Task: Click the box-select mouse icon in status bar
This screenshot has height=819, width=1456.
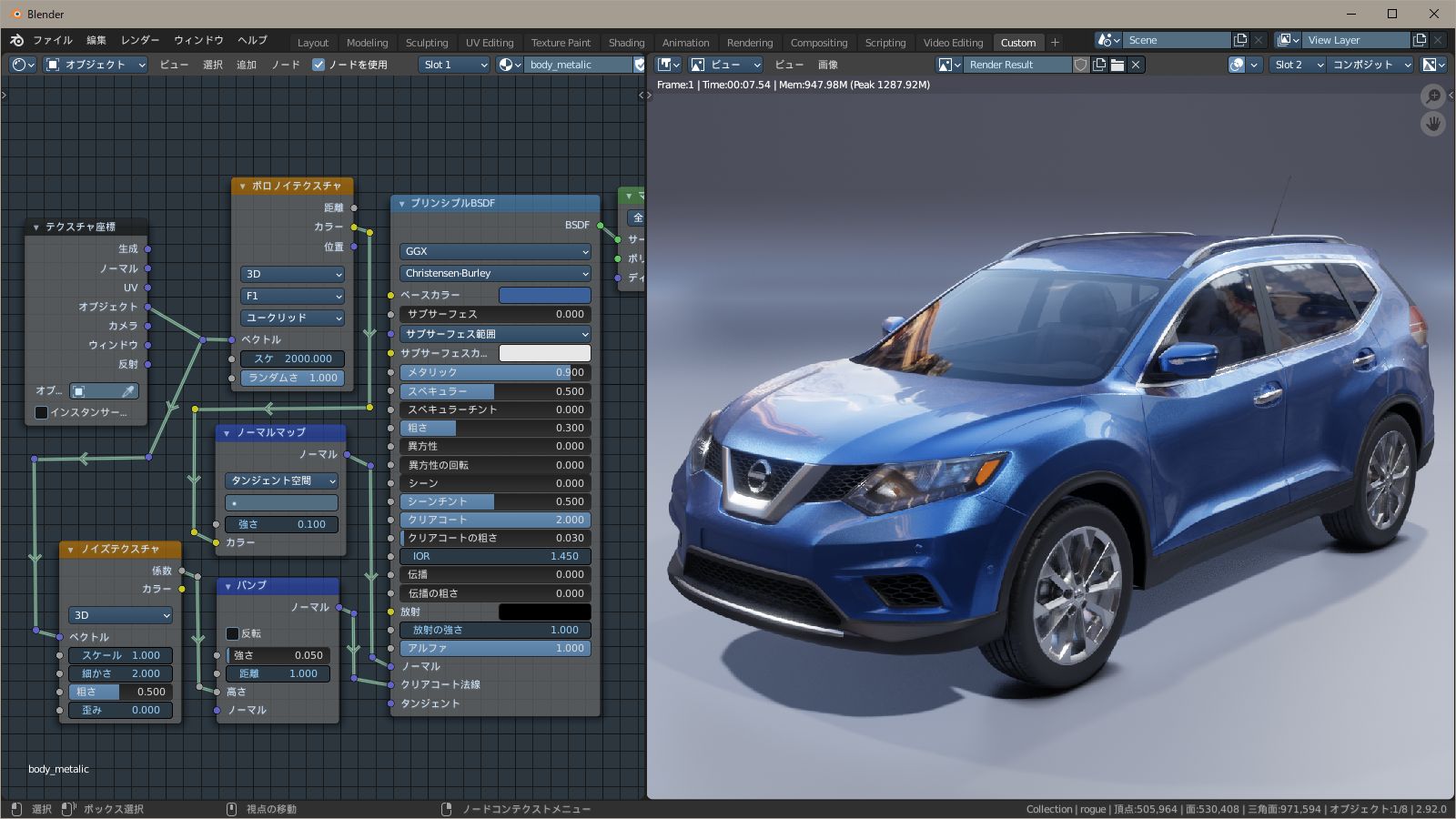Action: (68, 809)
